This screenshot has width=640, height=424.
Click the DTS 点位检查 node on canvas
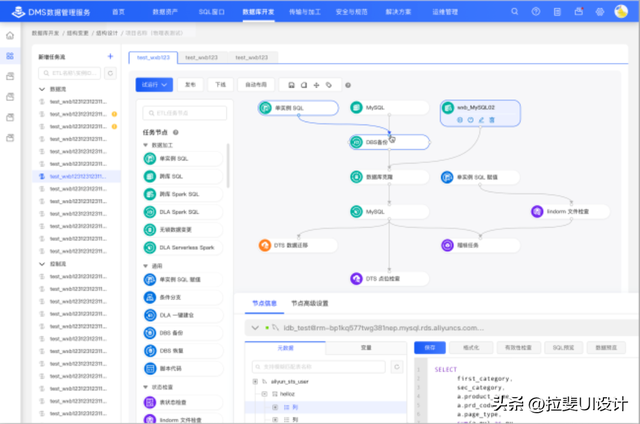coord(389,279)
